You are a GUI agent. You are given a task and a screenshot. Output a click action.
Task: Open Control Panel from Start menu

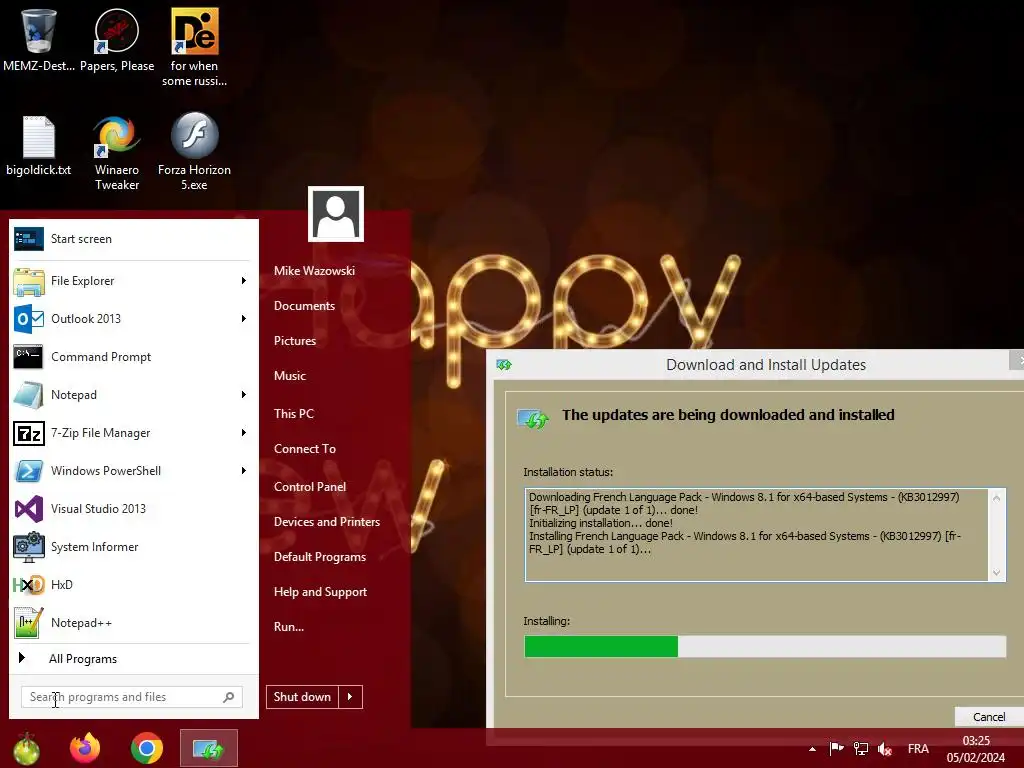click(x=310, y=487)
